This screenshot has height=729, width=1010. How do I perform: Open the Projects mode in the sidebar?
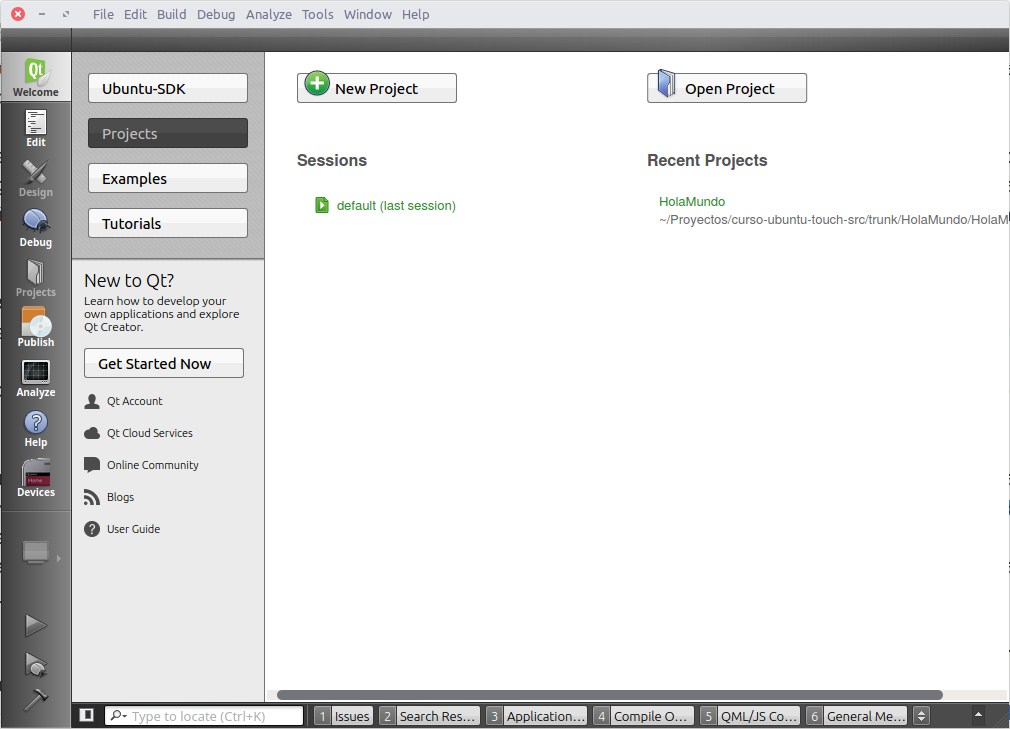35,278
